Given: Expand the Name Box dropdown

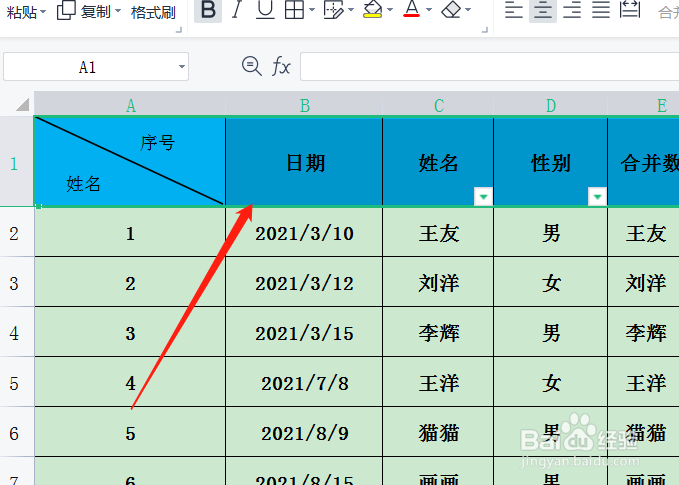Looking at the screenshot, I should [182, 67].
